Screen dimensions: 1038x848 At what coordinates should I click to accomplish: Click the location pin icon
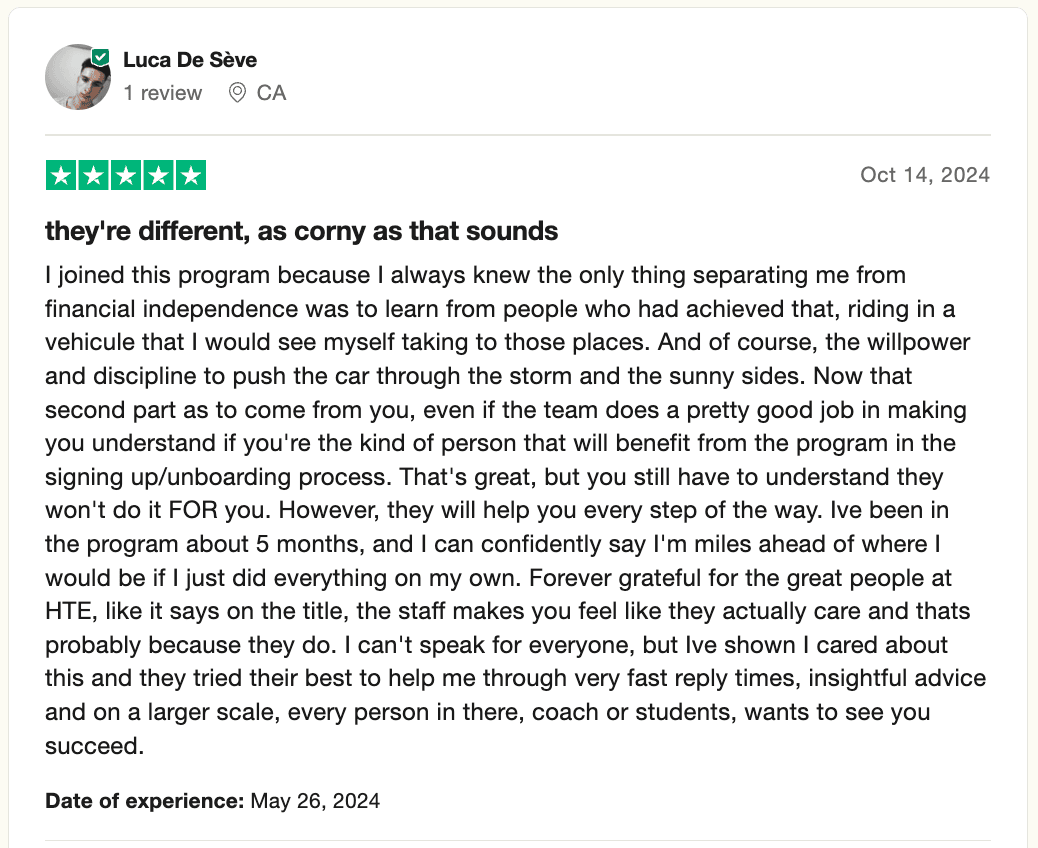(x=237, y=93)
